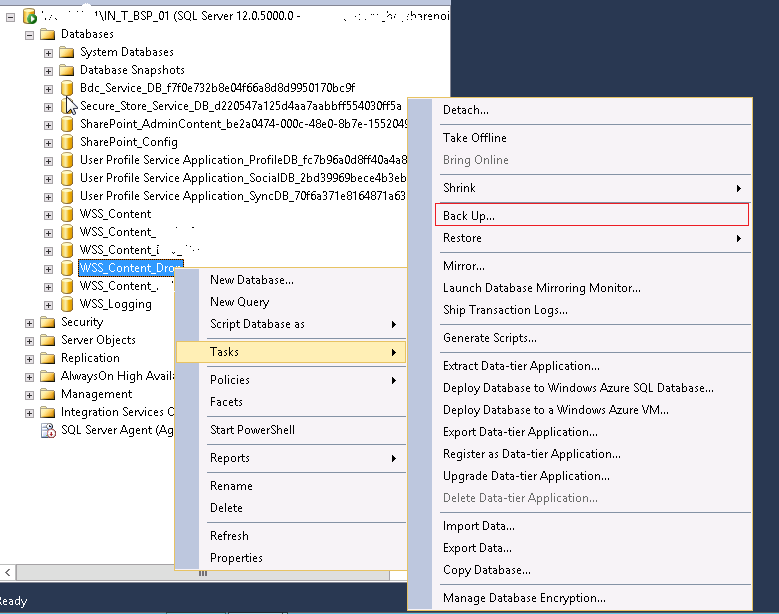Click the Bdc_Service_DB database icon
This screenshot has width=779, height=614.
[x=67, y=88]
